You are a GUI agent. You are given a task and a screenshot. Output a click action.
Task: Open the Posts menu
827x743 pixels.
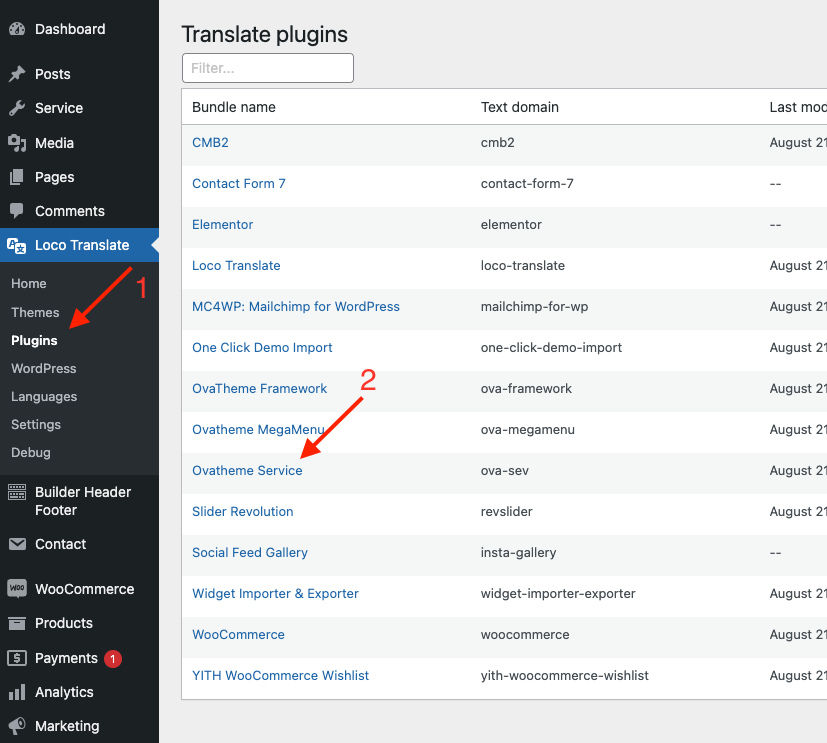pyautogui.click(x=53, y=74)
